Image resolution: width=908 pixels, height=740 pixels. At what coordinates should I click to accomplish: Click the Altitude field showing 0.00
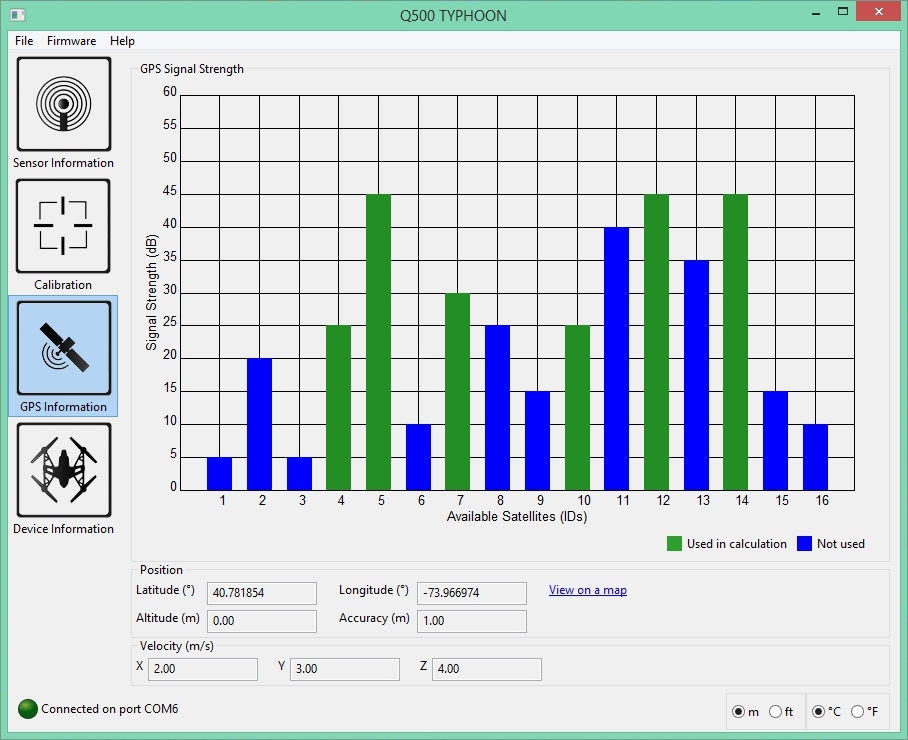[x=262, y=621]
